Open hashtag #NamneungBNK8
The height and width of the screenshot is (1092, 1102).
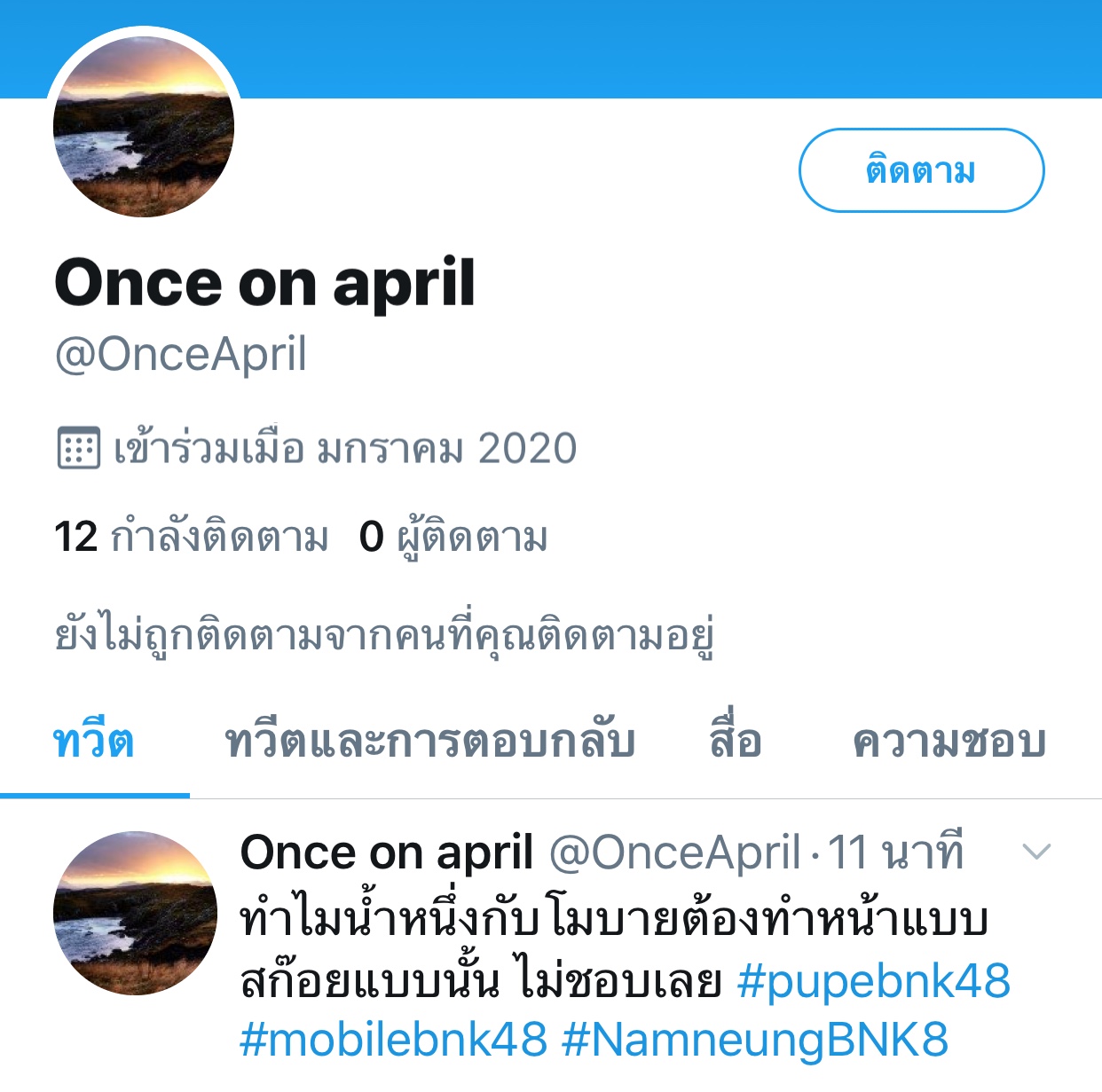point(756,1039)
